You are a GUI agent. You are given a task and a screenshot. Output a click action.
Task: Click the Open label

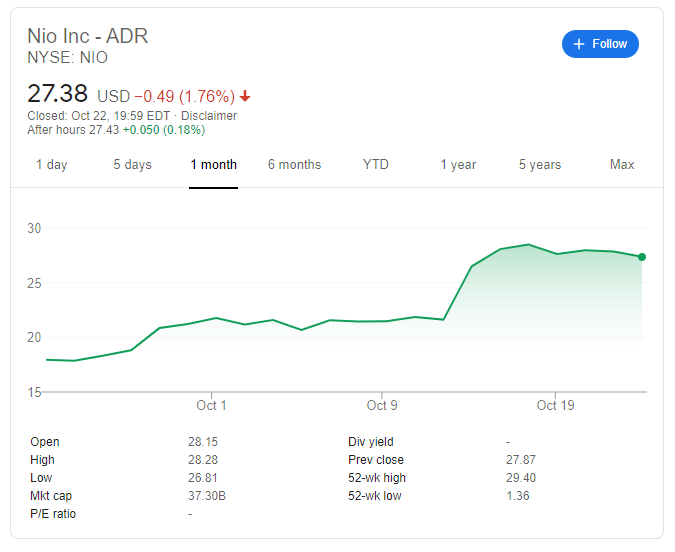pyautogui.click(x=45, y=442)
